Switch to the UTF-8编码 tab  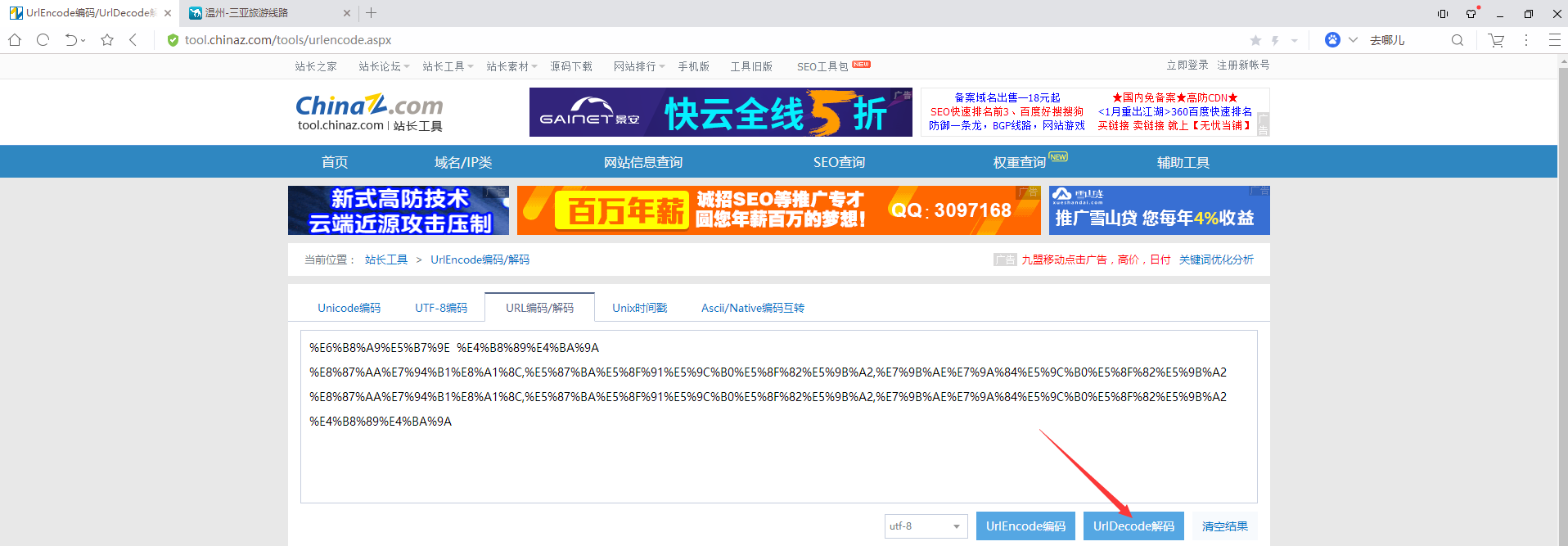coord(441,308)
